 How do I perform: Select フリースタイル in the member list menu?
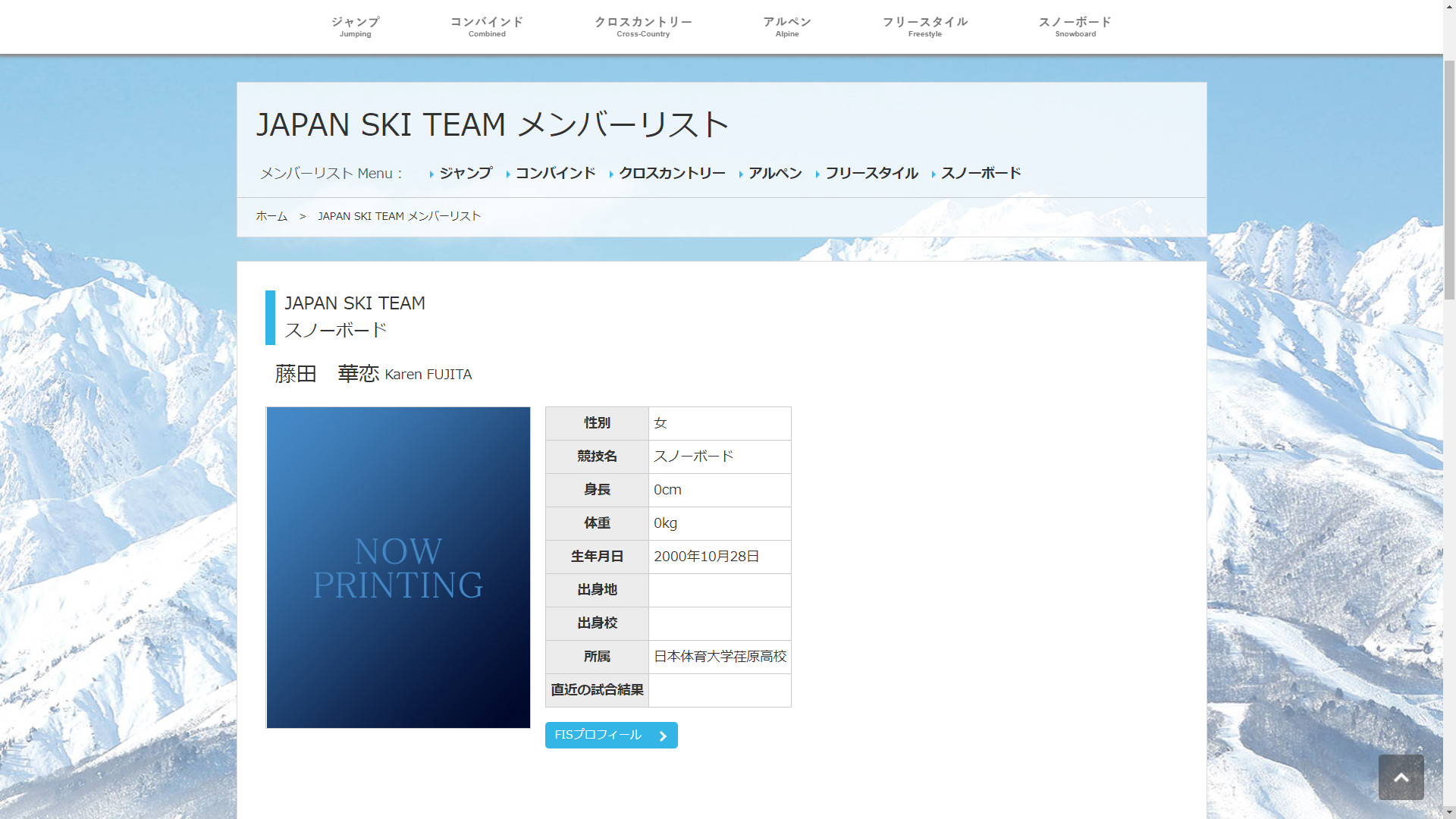871,173
